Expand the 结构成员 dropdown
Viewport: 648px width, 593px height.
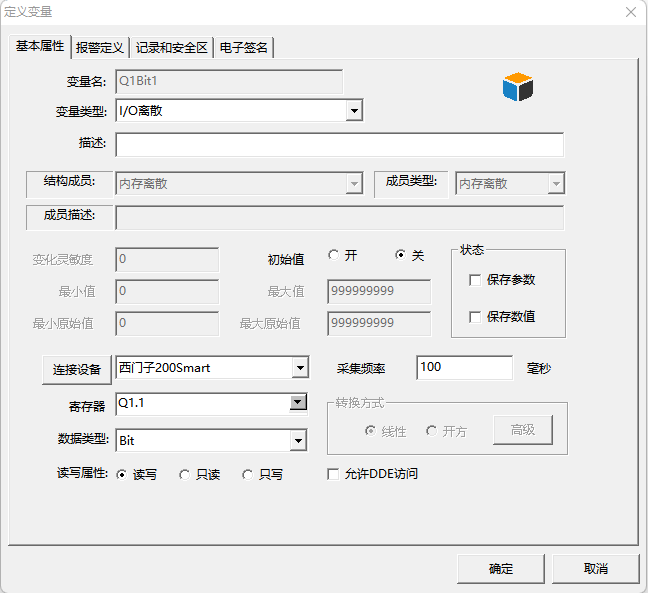(x=354, y=183)
